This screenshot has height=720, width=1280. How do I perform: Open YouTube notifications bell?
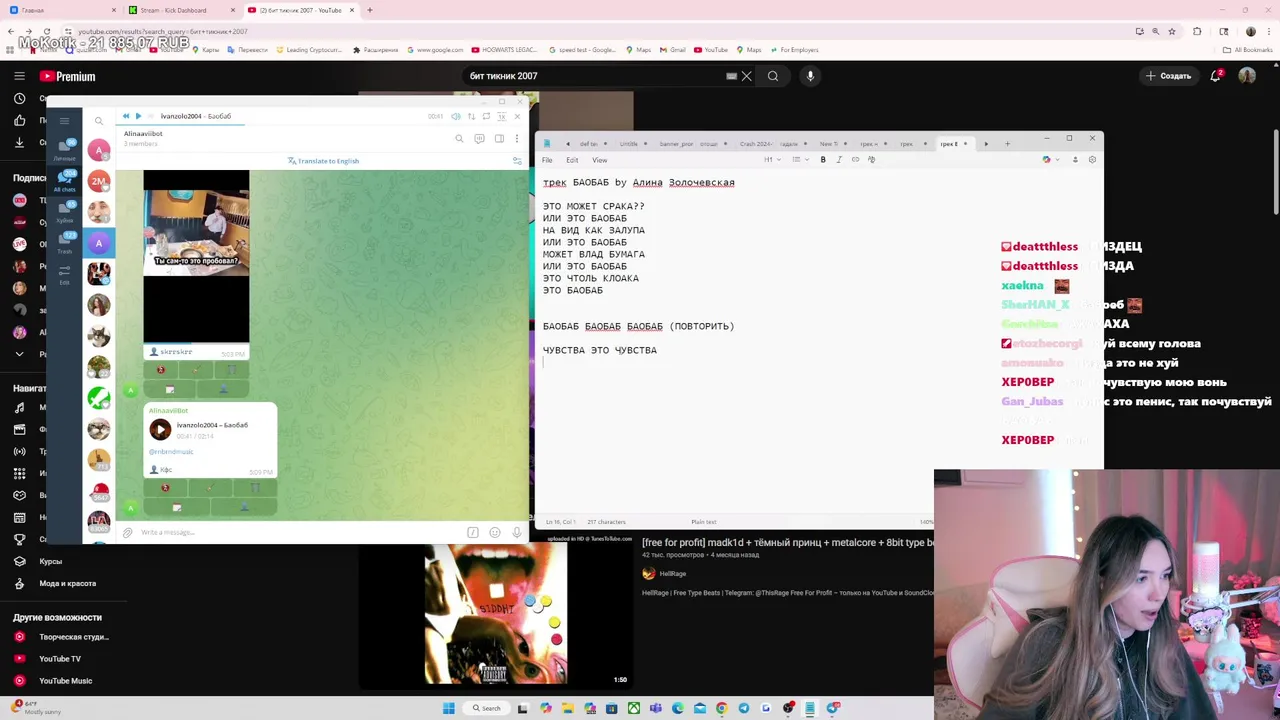click(1216, 76)
